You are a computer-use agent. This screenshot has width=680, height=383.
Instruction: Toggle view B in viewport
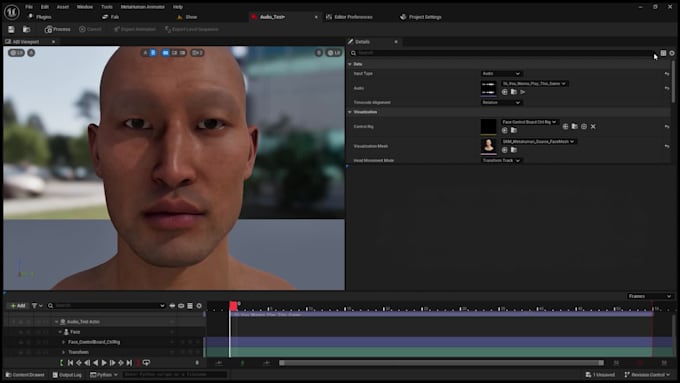(153, 52)
